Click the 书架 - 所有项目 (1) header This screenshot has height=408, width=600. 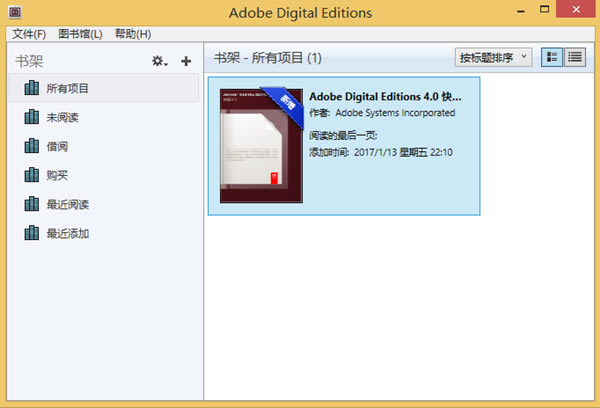tap(267, 58)
